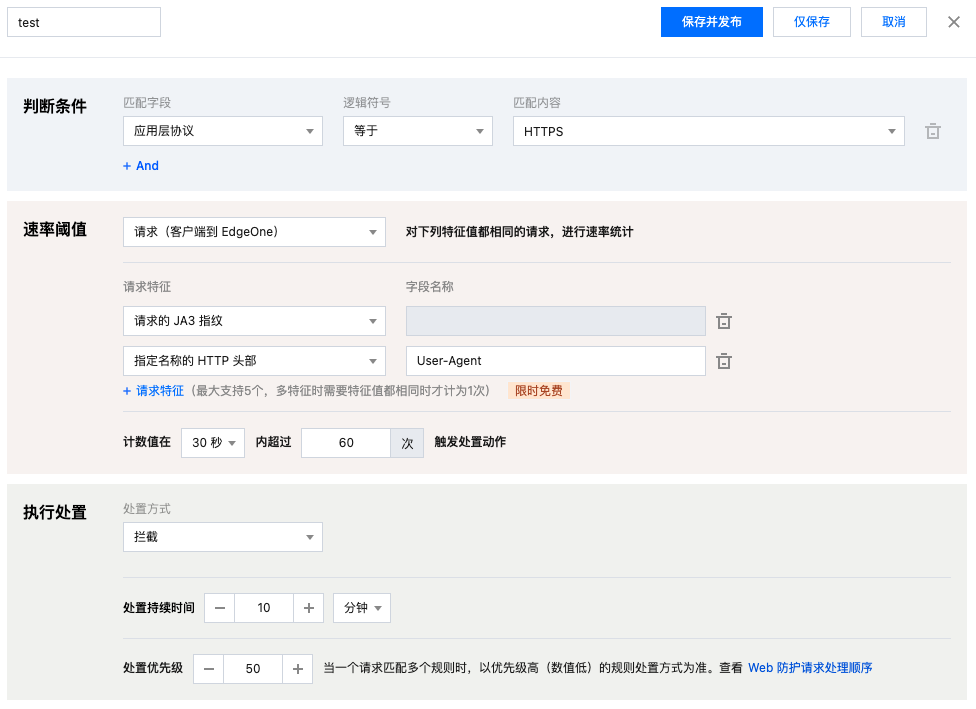Decrease the 处置持续时间 value with minus
976x709 pixels.
click(x=220, y=608)
